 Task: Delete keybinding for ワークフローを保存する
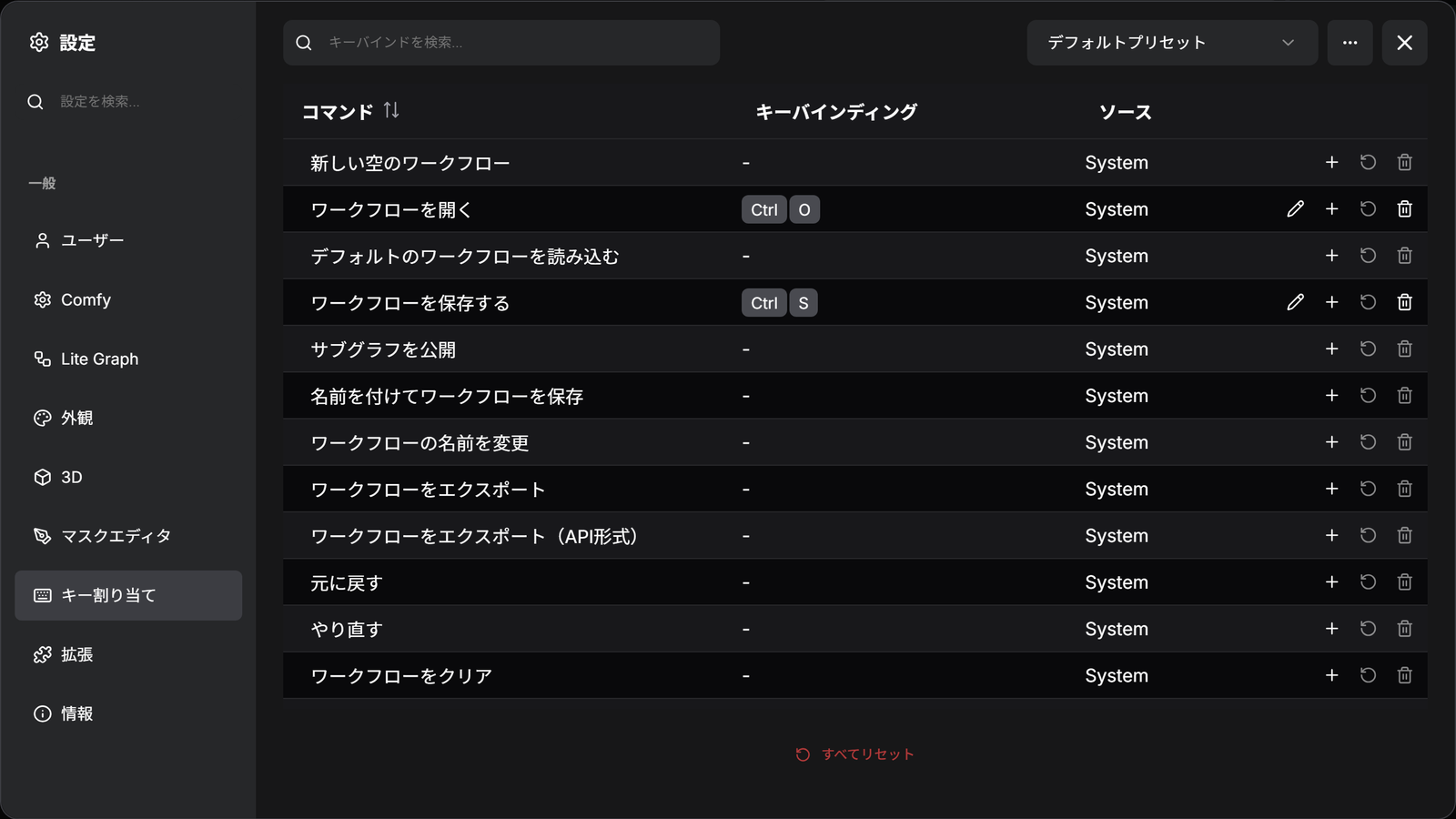1404,302
